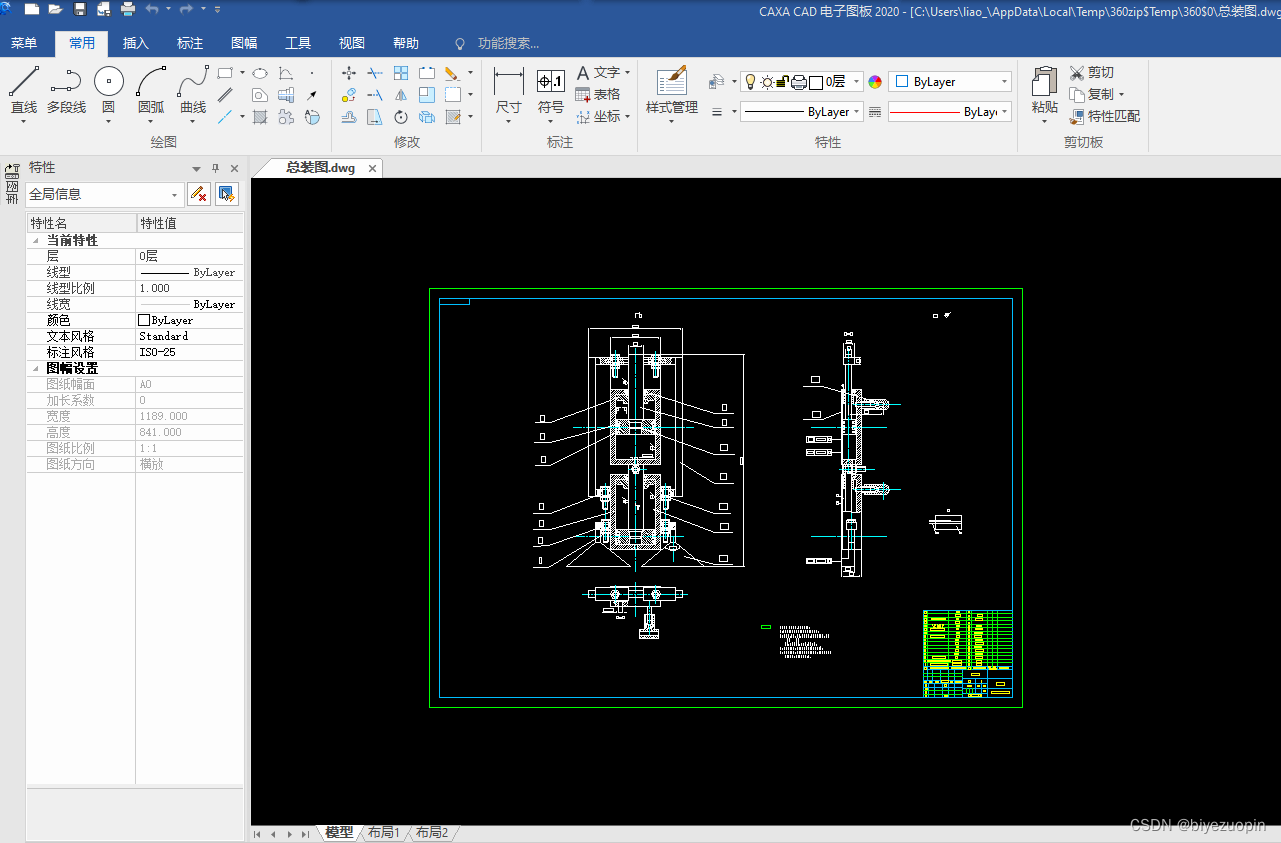
Task: Click the 特性匹配 (Match Properties) button
Action: click(1105, 116)
